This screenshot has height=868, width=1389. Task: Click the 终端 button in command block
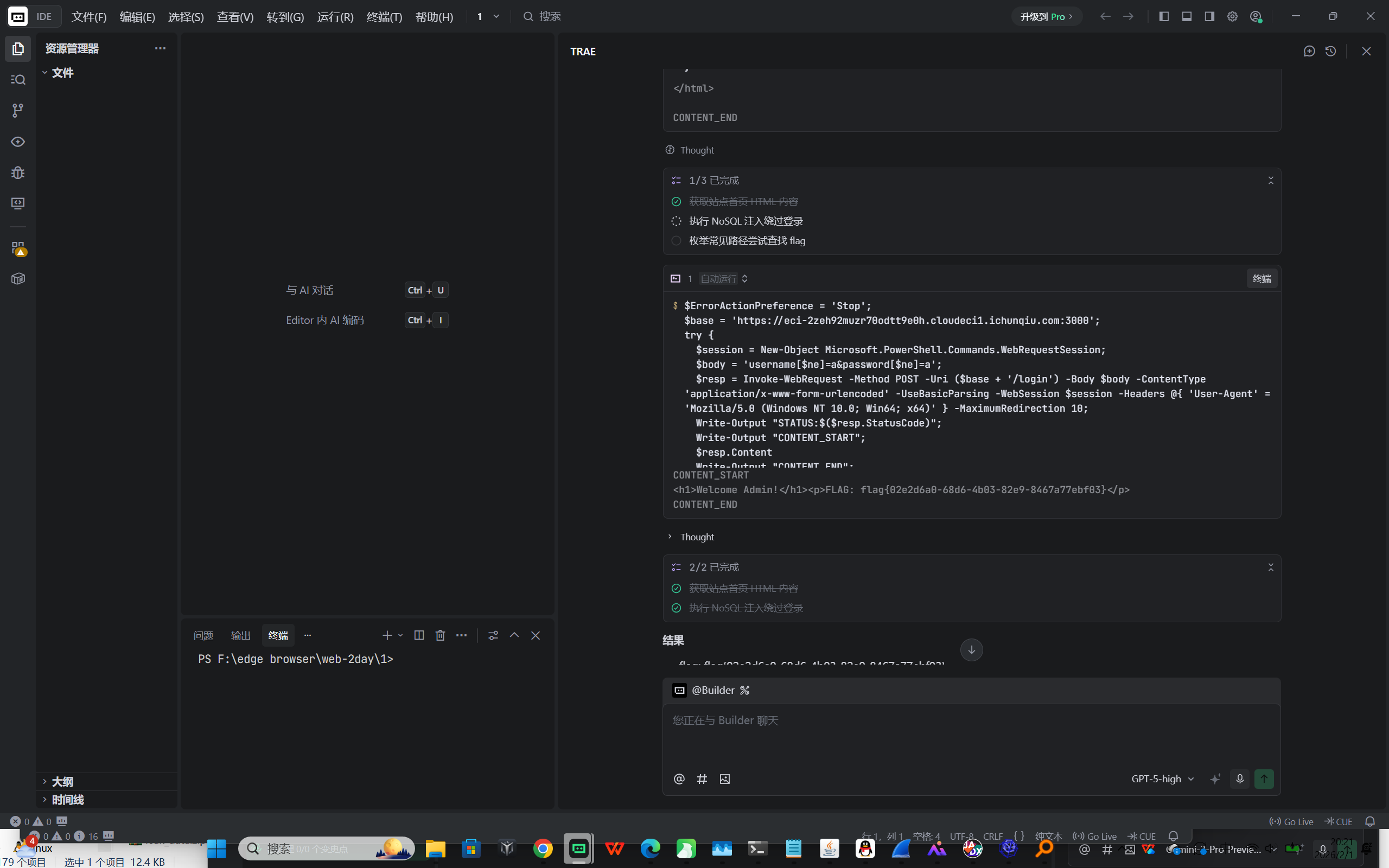point(1261,279)
